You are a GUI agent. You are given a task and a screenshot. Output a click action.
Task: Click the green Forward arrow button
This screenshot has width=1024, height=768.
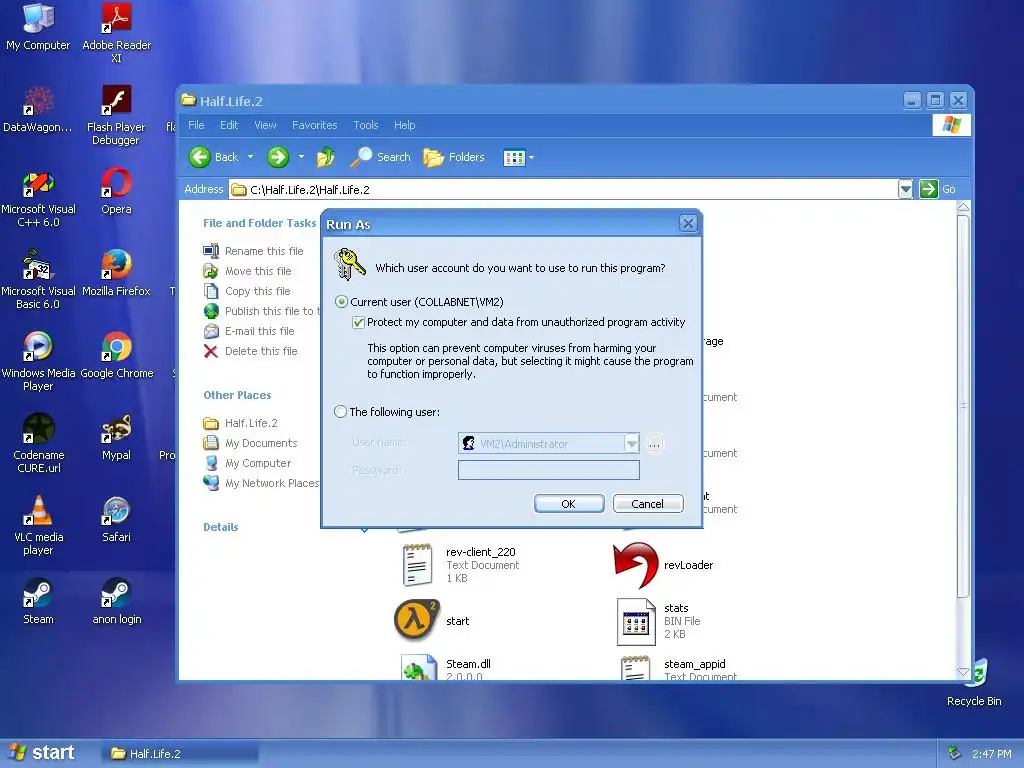(278, 157)
